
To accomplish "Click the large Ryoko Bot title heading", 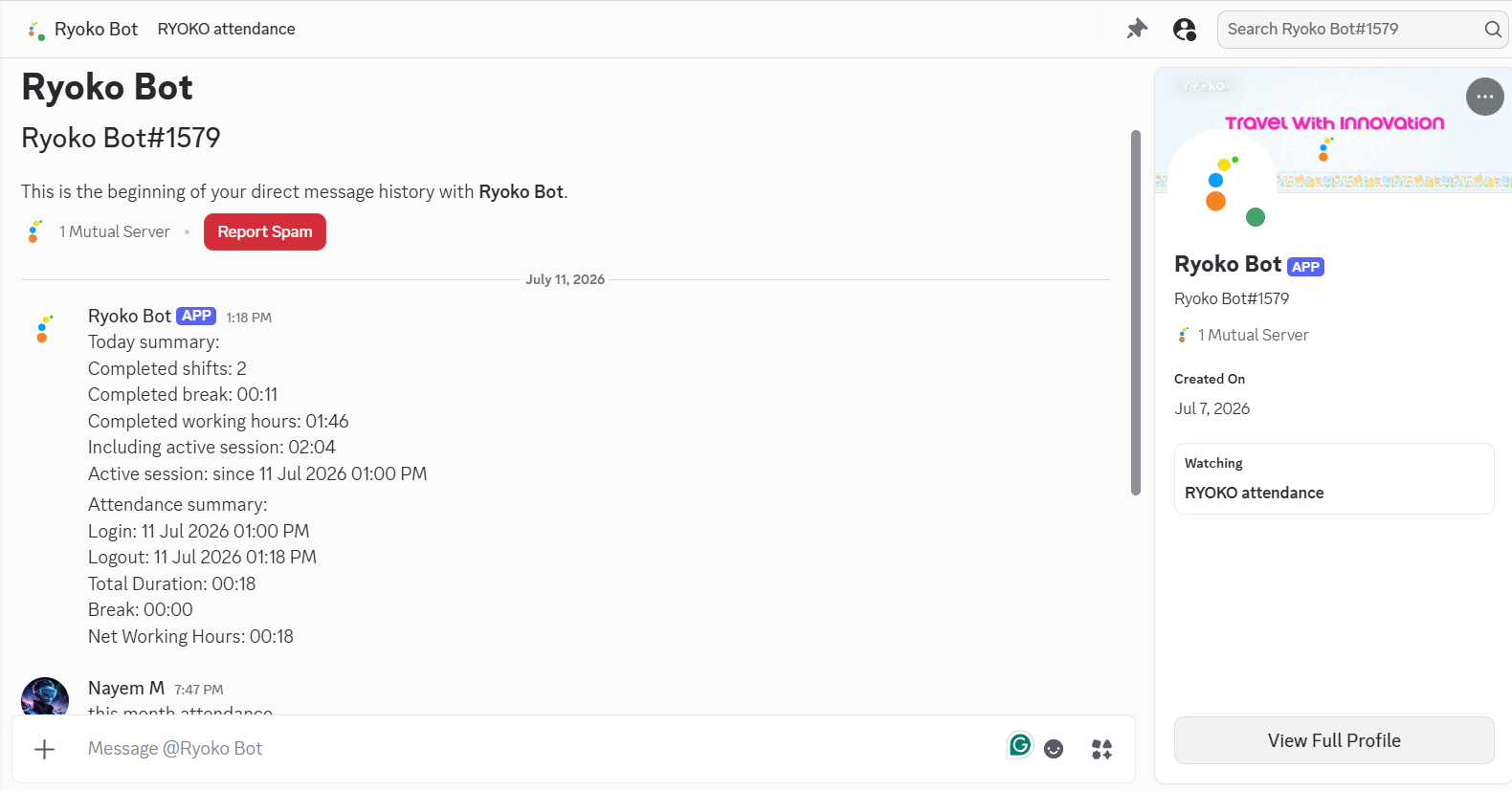I will [x=107, y=87].
